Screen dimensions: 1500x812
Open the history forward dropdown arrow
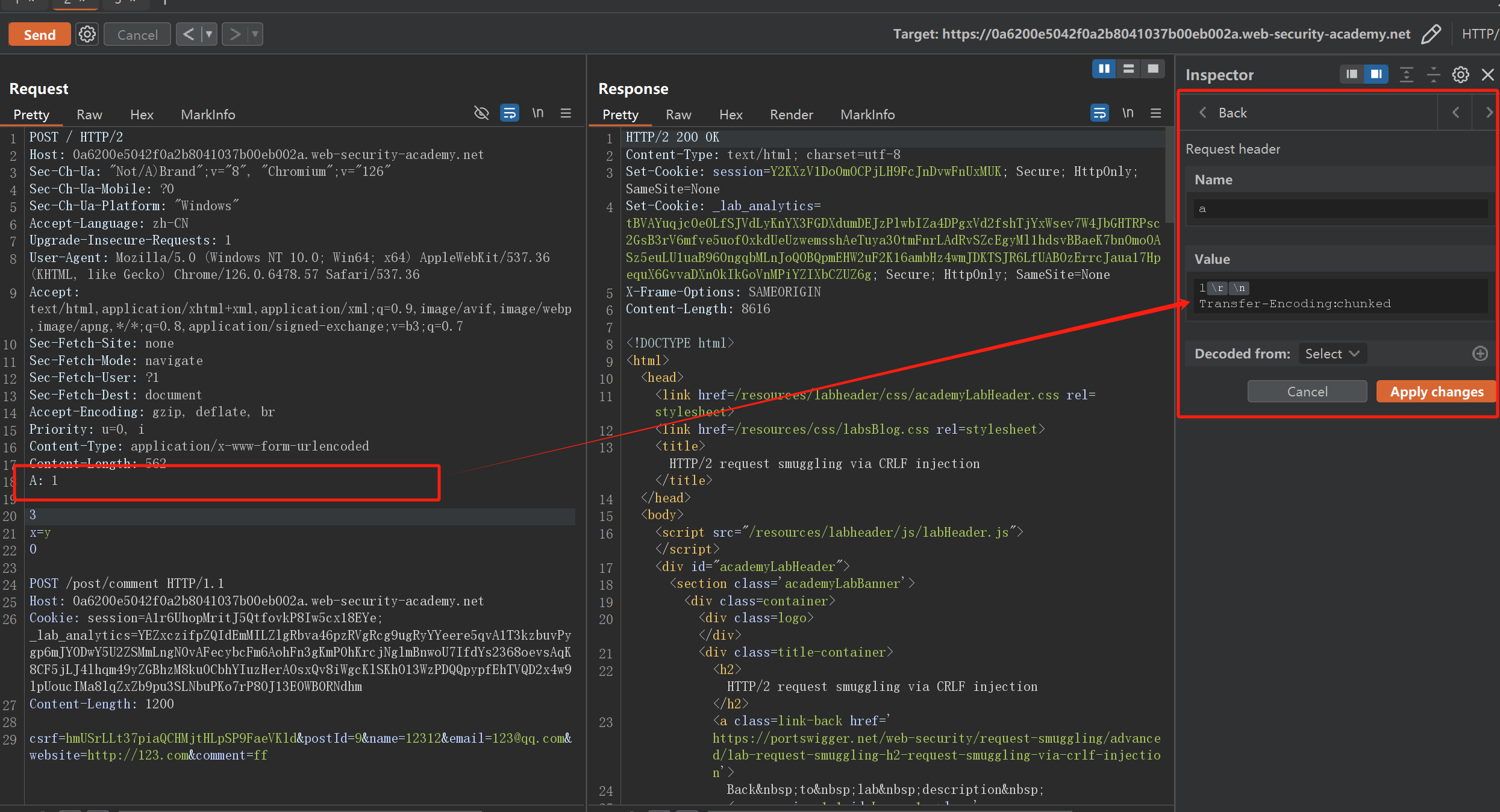255,34
